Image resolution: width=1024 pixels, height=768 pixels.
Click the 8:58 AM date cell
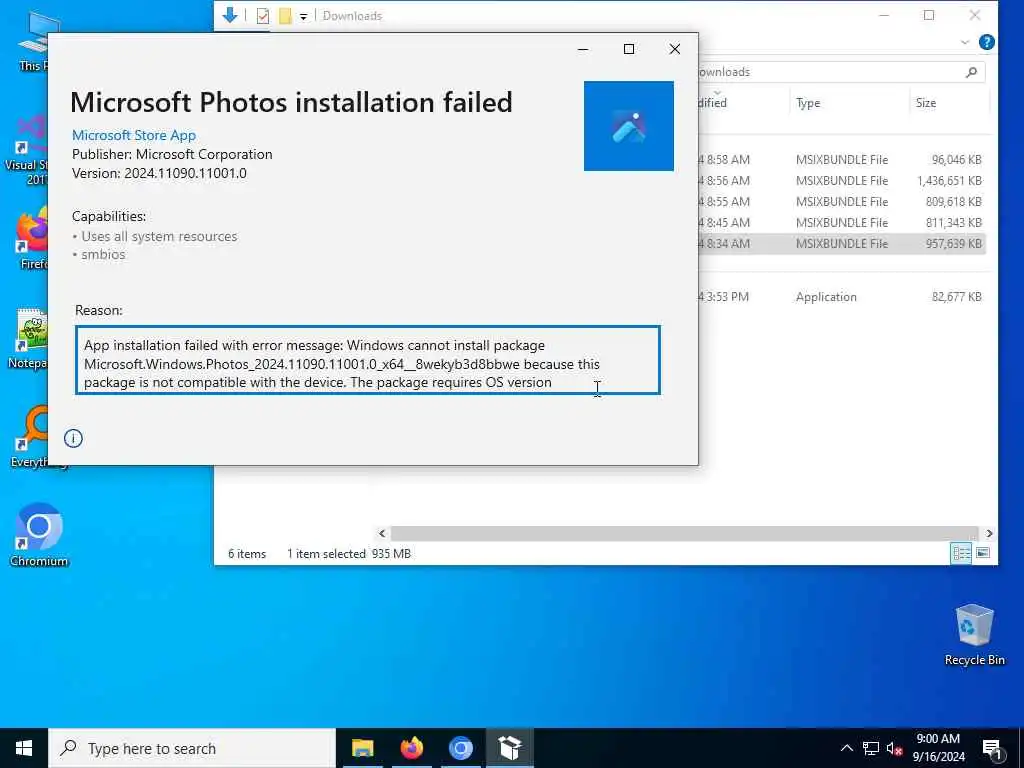[x=725, y=159]
